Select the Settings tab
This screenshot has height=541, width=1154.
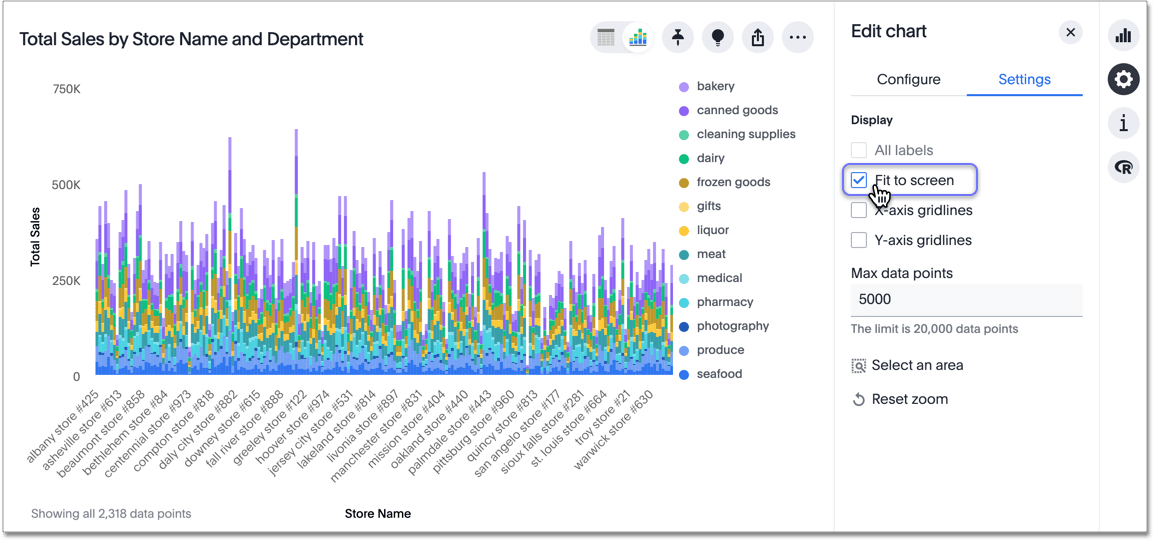point(1024,79)
